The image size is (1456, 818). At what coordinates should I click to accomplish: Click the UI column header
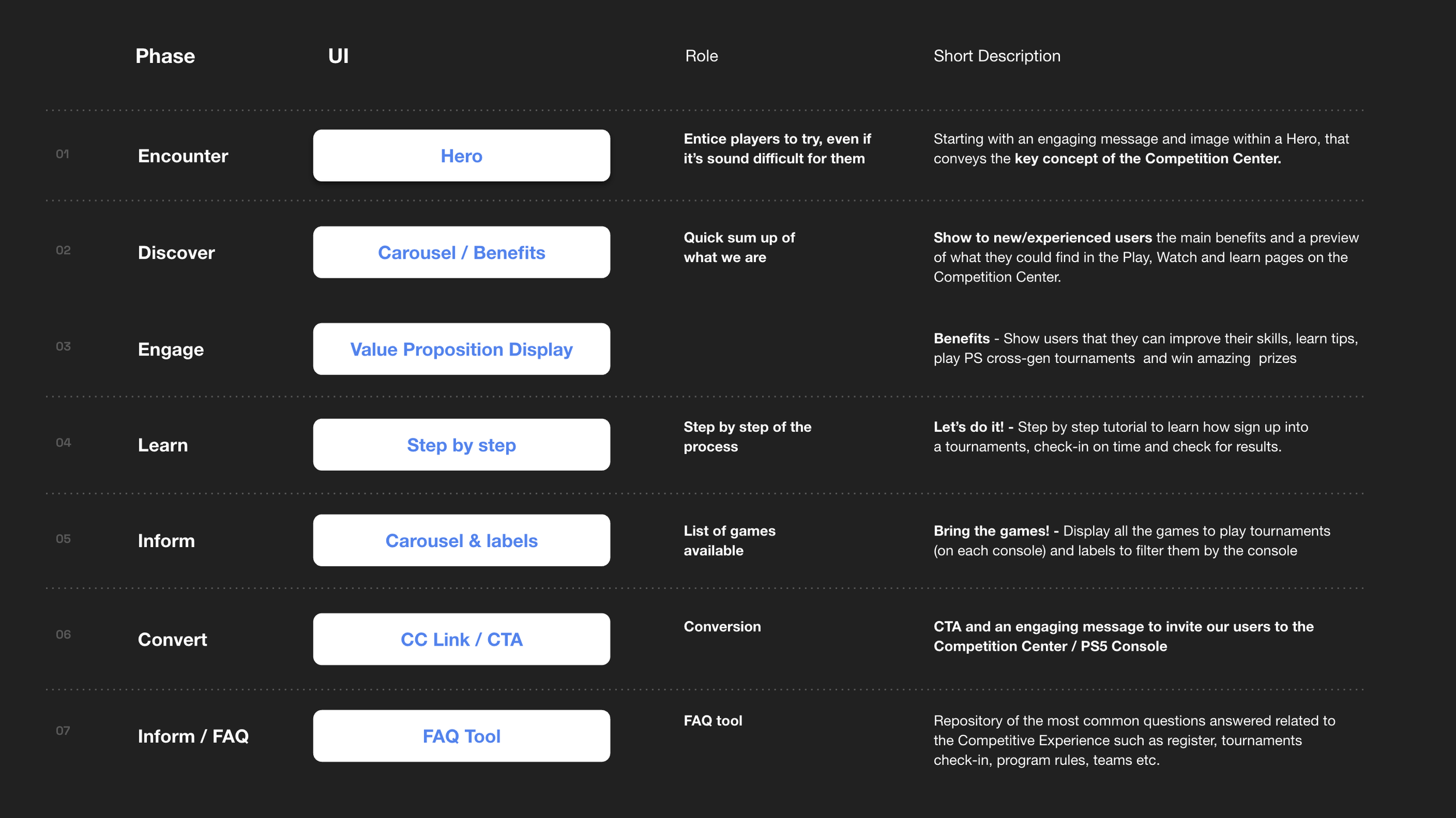click(x=338, y=56)
